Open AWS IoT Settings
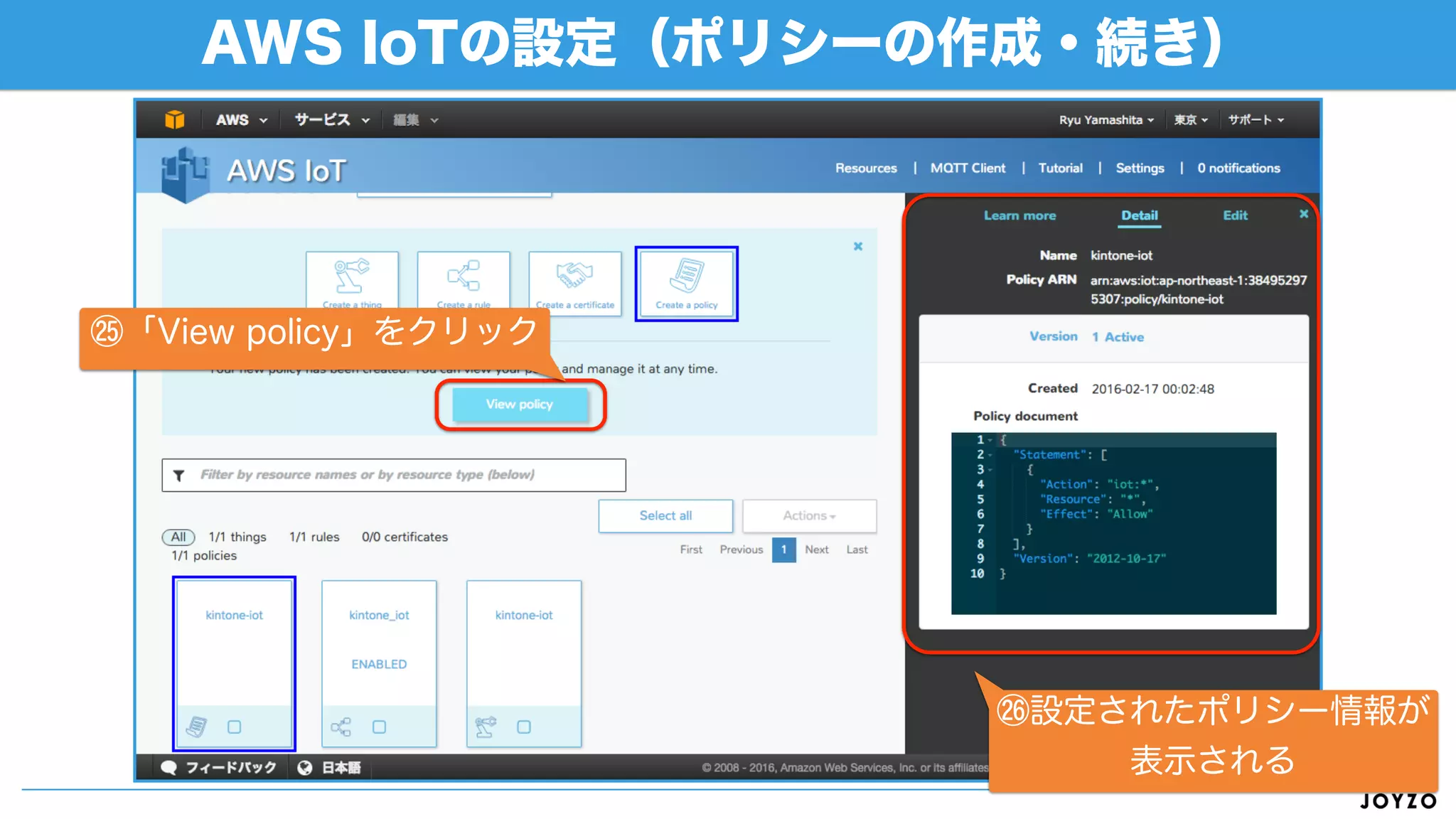The image size is (1456, 819). pyautogui.click(x=1140, y=168)
